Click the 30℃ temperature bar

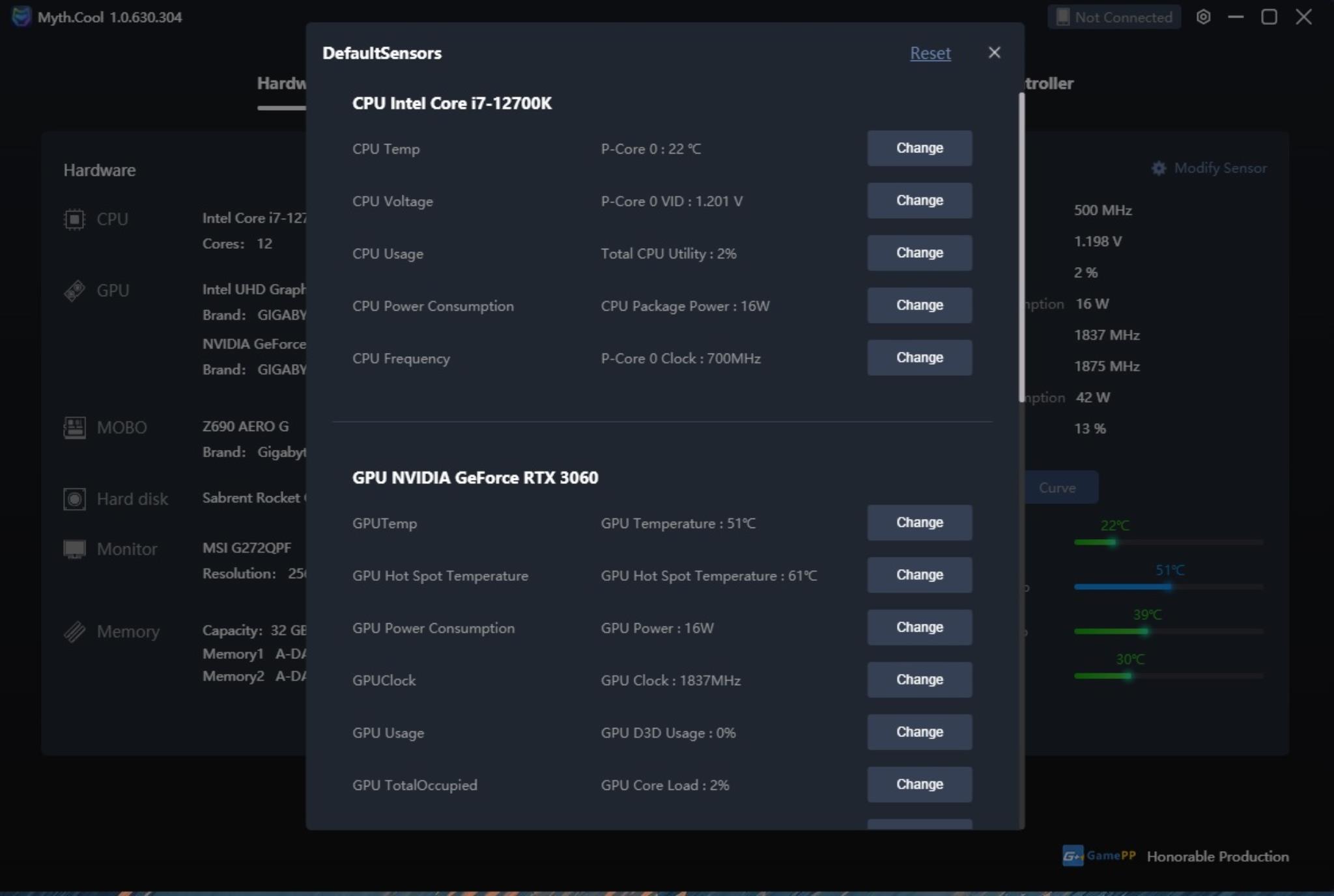pos(1169,676)
